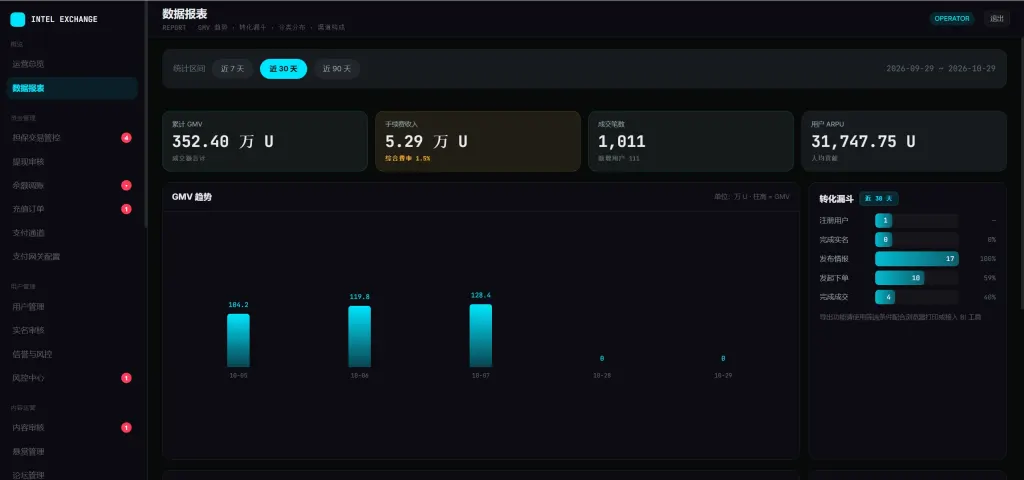Click the OPERATOR role badge
The width and height of the screenshot is (1024, 480).
[952, 18]
